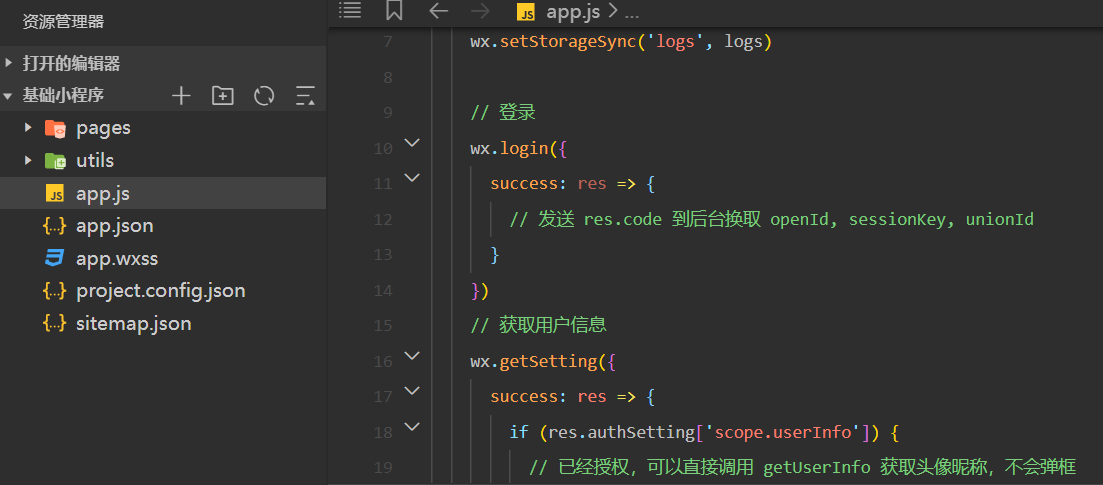Click wx.getSetting on line 16
Image resolution: width=1103 pixels, height=485 pixels.
coord(533,362)
